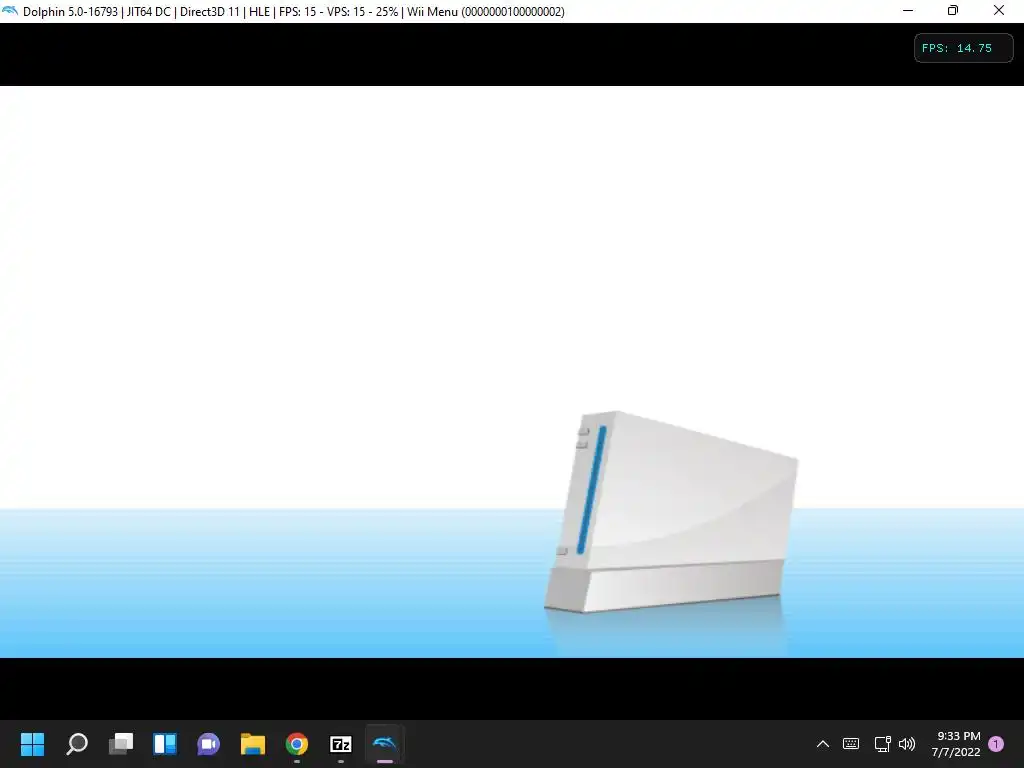Minimize the Dolphin window
This screenshot has height=768, width=1024.
pos(908,10)
